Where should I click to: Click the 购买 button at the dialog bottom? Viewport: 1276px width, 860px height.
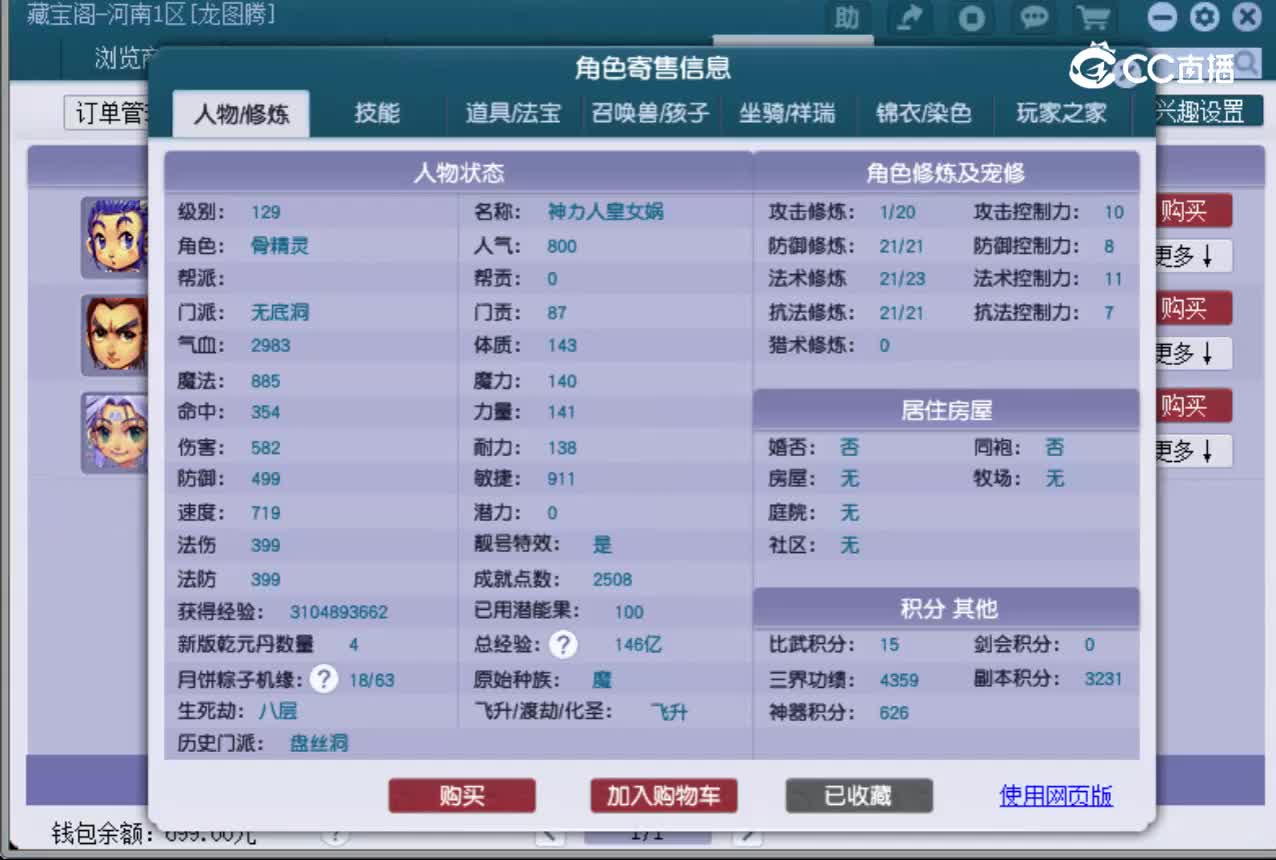tap(461, 796)
